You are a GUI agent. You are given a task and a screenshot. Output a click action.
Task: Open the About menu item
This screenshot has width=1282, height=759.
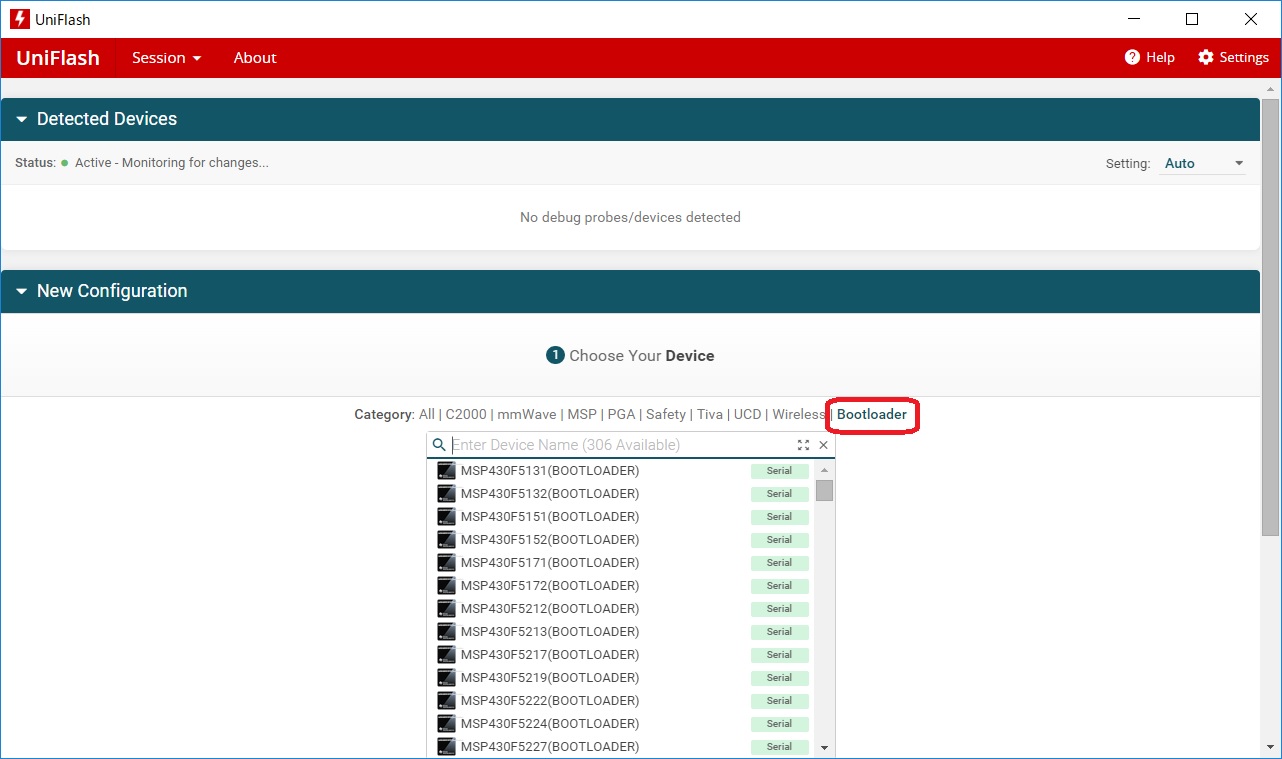tap(255, 58)
